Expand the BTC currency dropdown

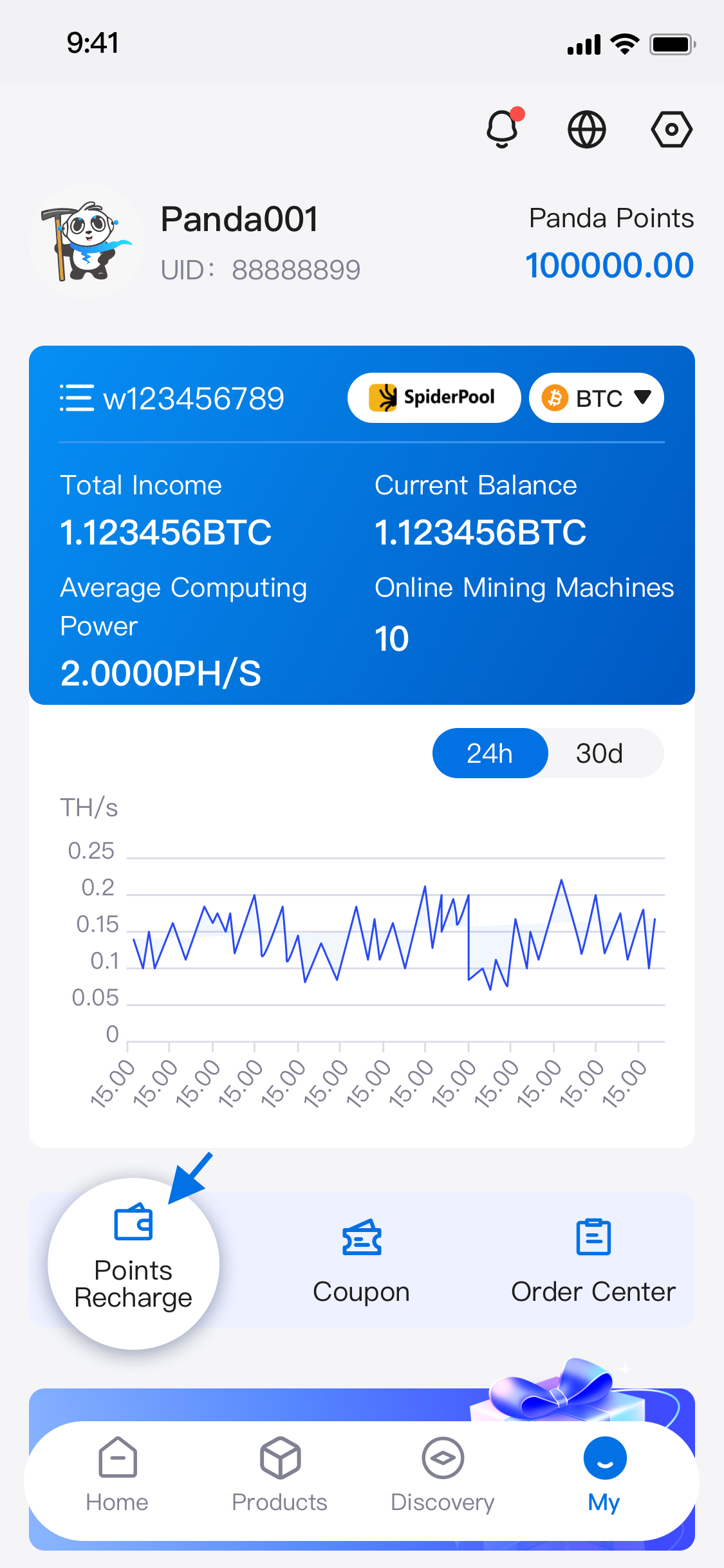596,398
